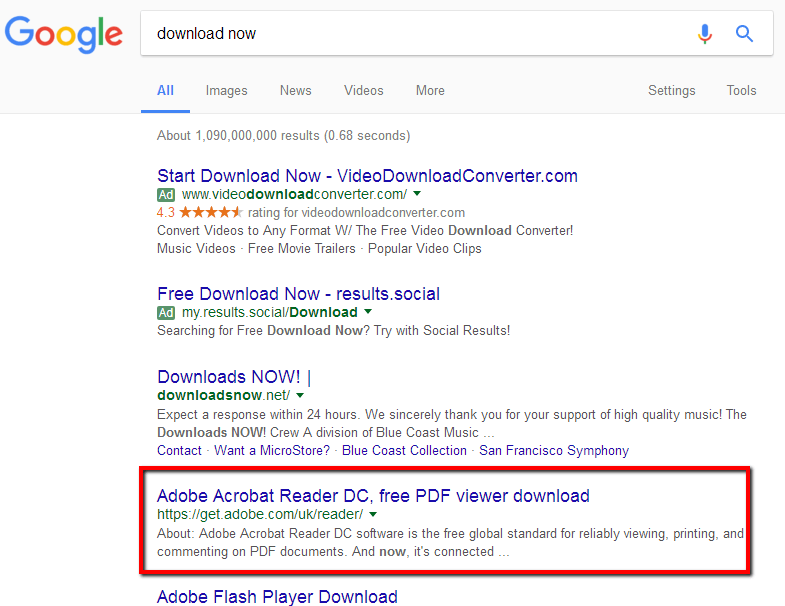Switch to the Images tab
Viewport: 785px width, 606px height.
[226, 90]
